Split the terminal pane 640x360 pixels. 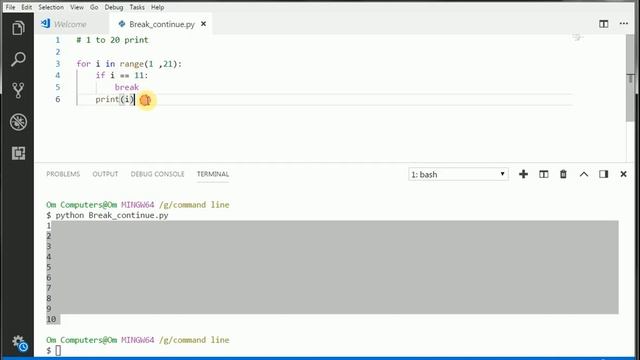pyautogui.click(x=544, y=174)
